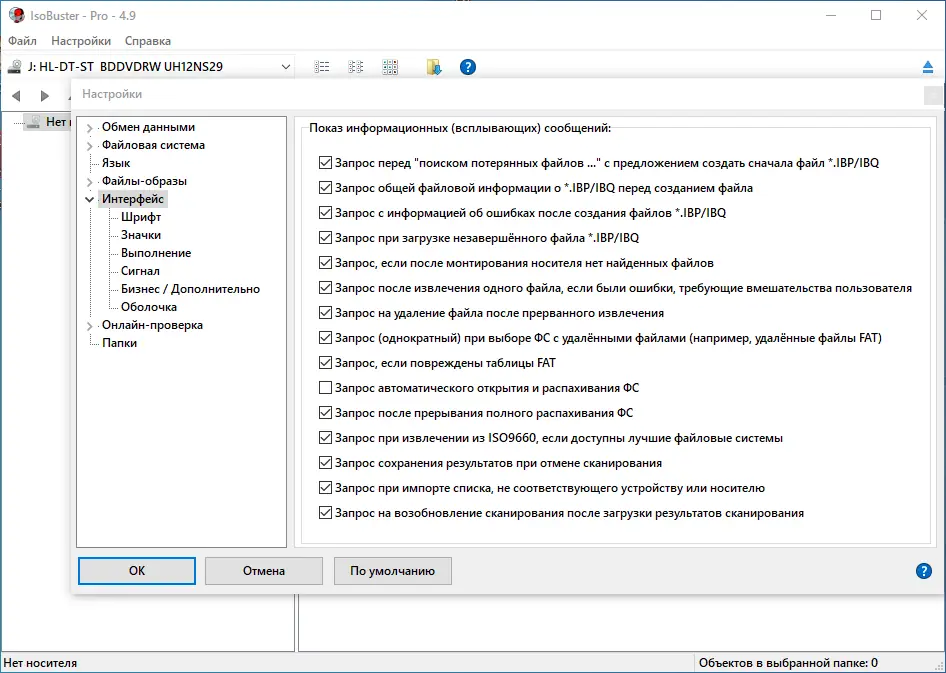Expand the 'Файлы-образы' tree node arrow
The image size is (946, 673).
[90, 182]
